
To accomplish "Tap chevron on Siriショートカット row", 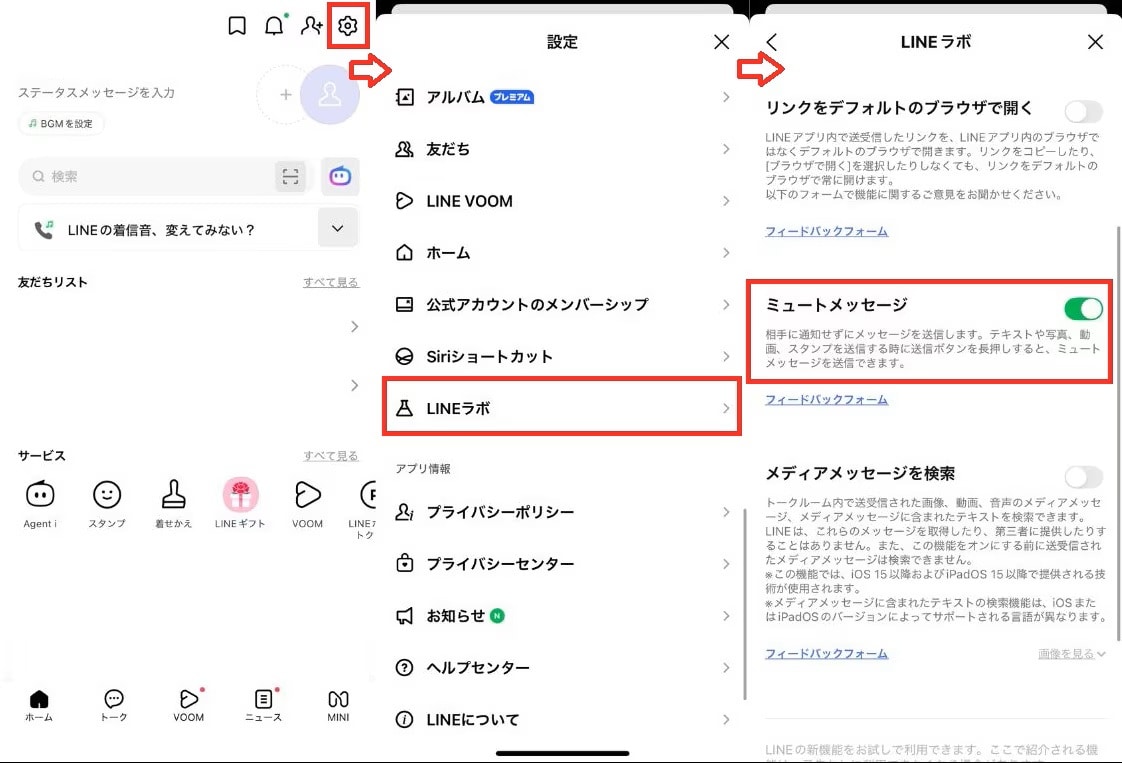I will pyautogui.click(x=726, y=356).
